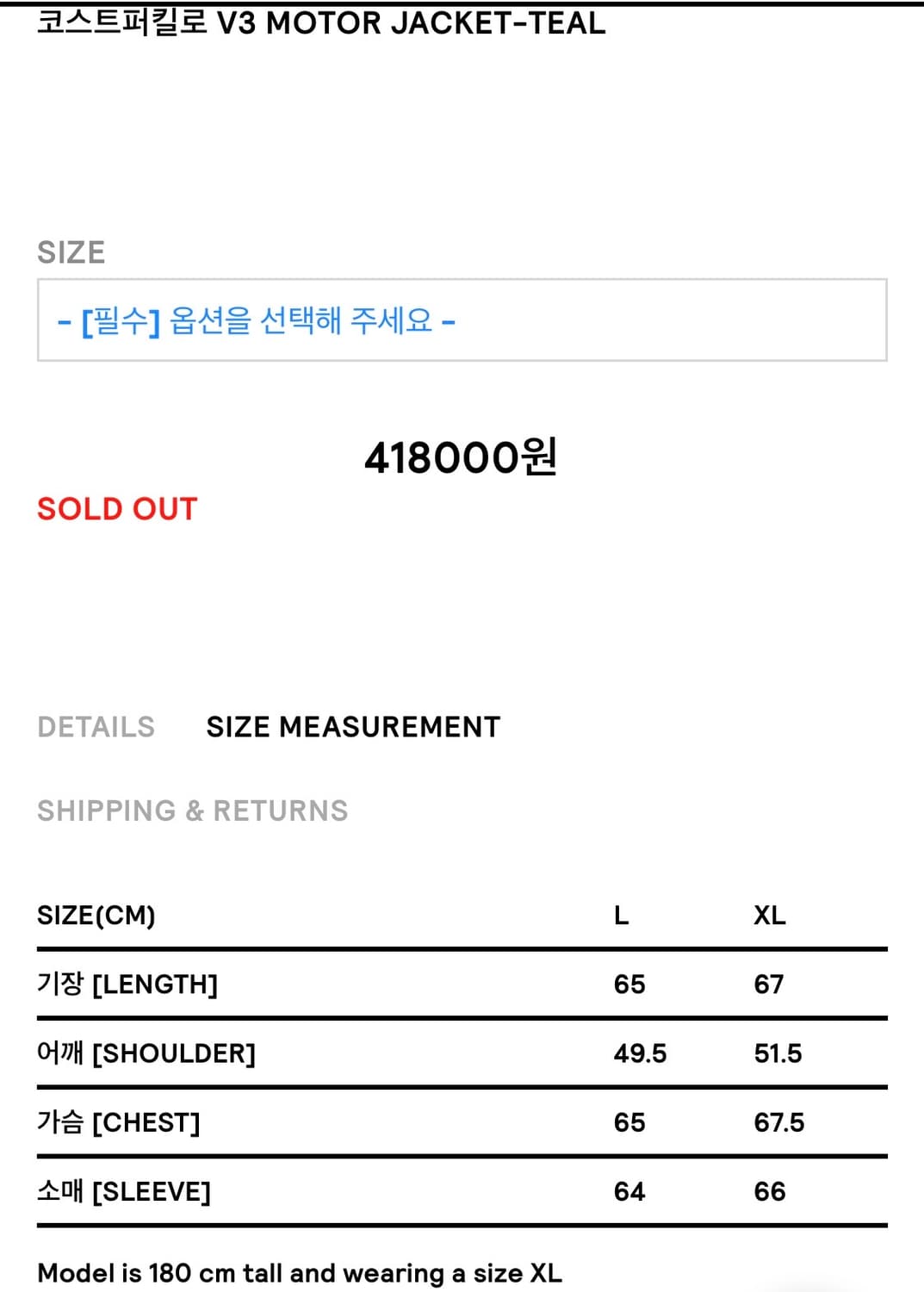Click the SIZE(CM) table header

pos(96,915)
